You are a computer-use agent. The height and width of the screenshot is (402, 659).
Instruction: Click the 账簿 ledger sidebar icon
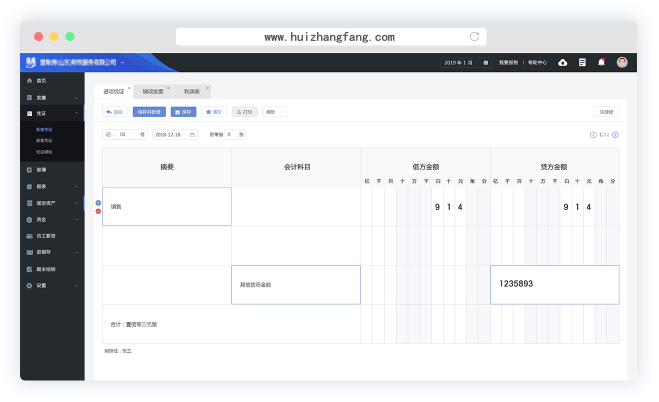[x=29, y=170]
